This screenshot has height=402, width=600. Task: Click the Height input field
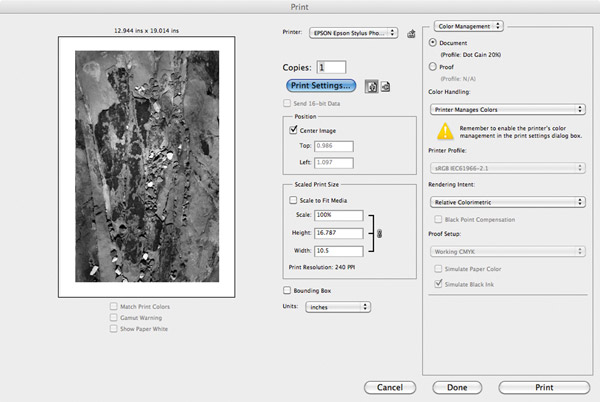tap(339, 233)
